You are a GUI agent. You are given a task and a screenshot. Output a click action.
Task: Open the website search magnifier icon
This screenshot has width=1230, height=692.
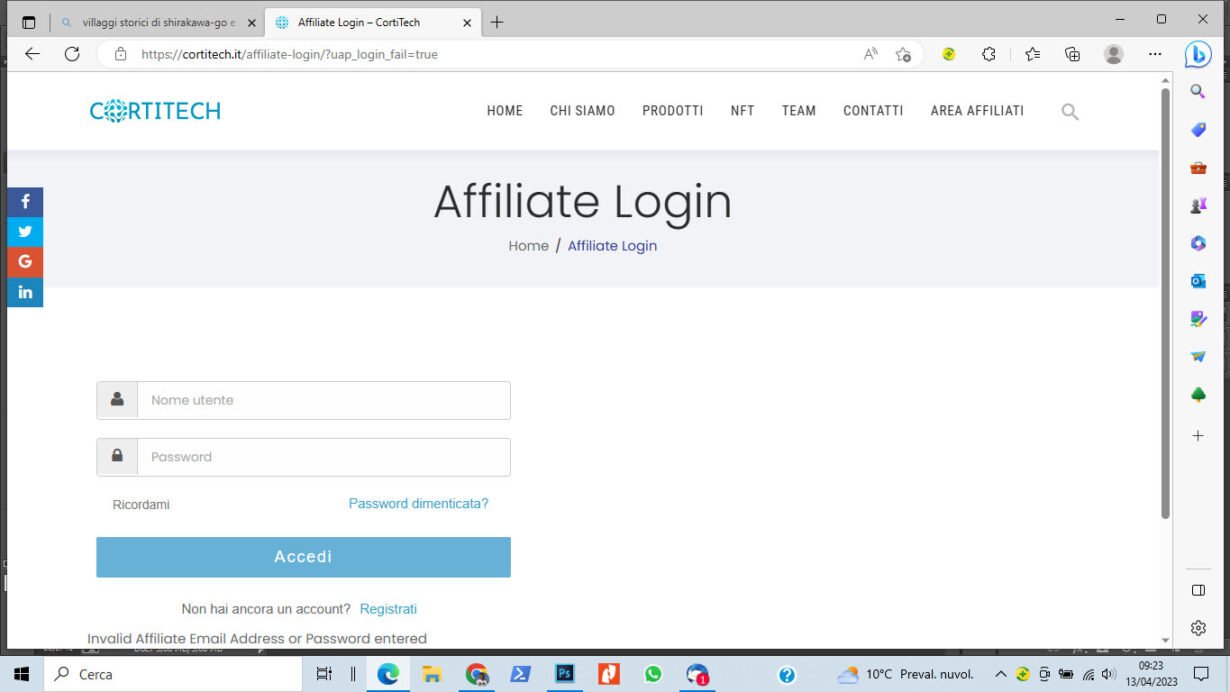(x=1069, y=112)
